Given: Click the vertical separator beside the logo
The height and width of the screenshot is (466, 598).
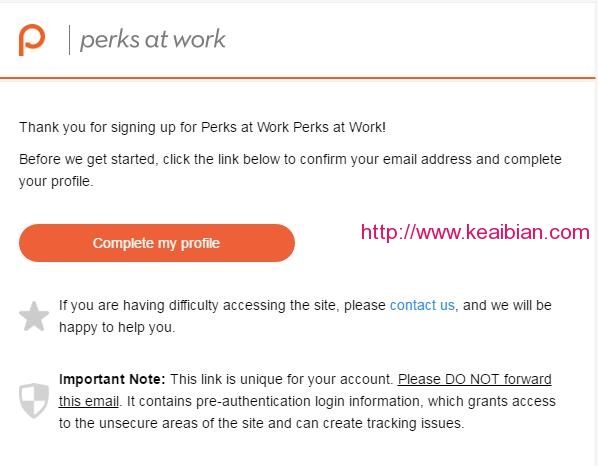Looking at the screenshot, I should point(69,40).
